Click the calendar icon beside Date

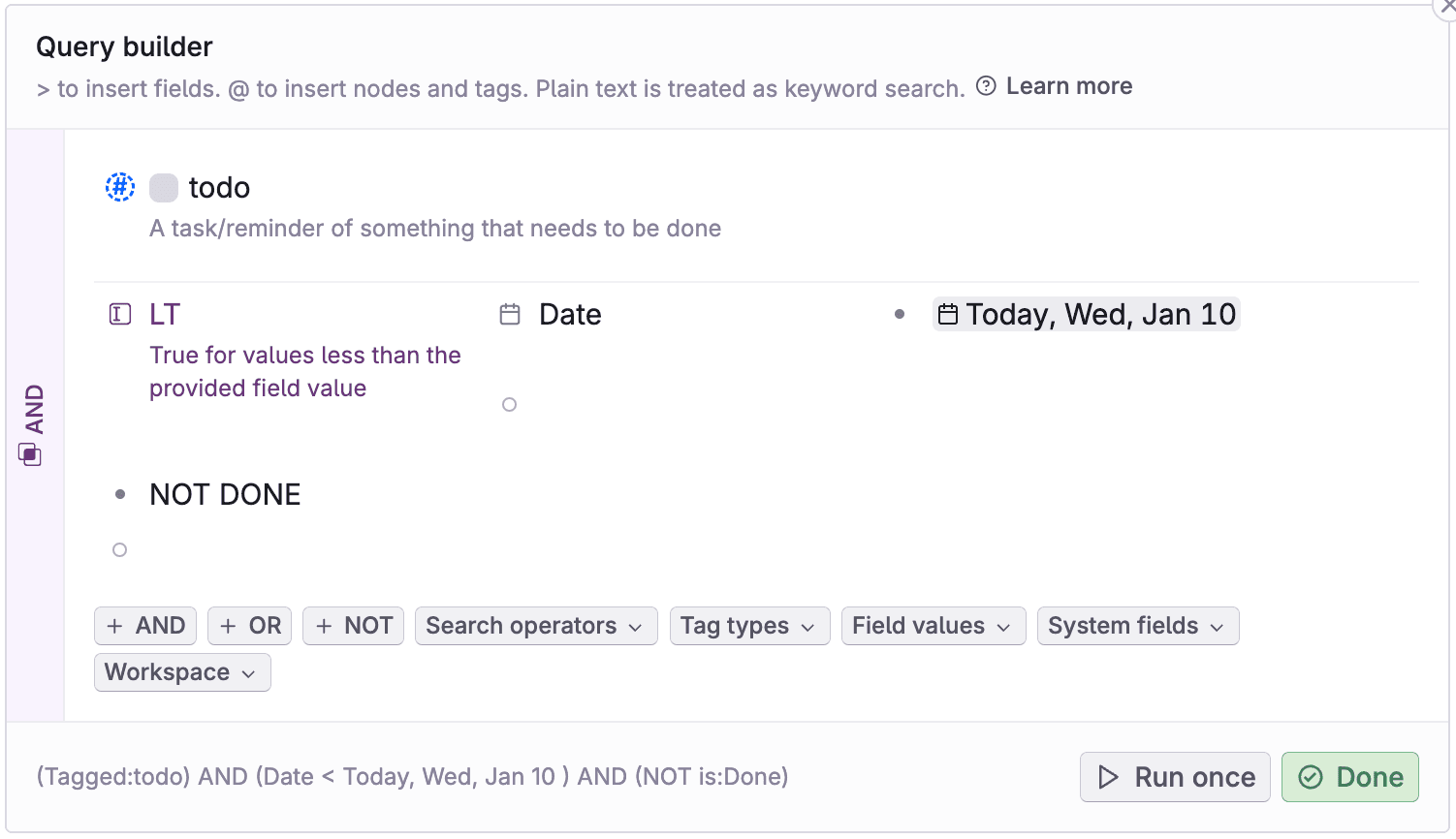click(510, 314)
